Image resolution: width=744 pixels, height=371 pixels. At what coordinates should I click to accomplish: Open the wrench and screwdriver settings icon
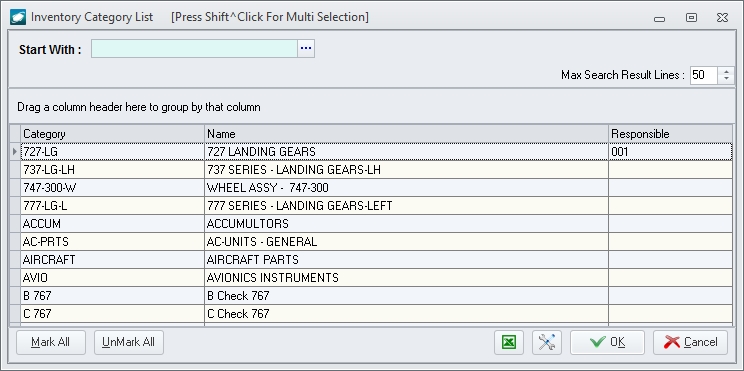click(547, 342)
